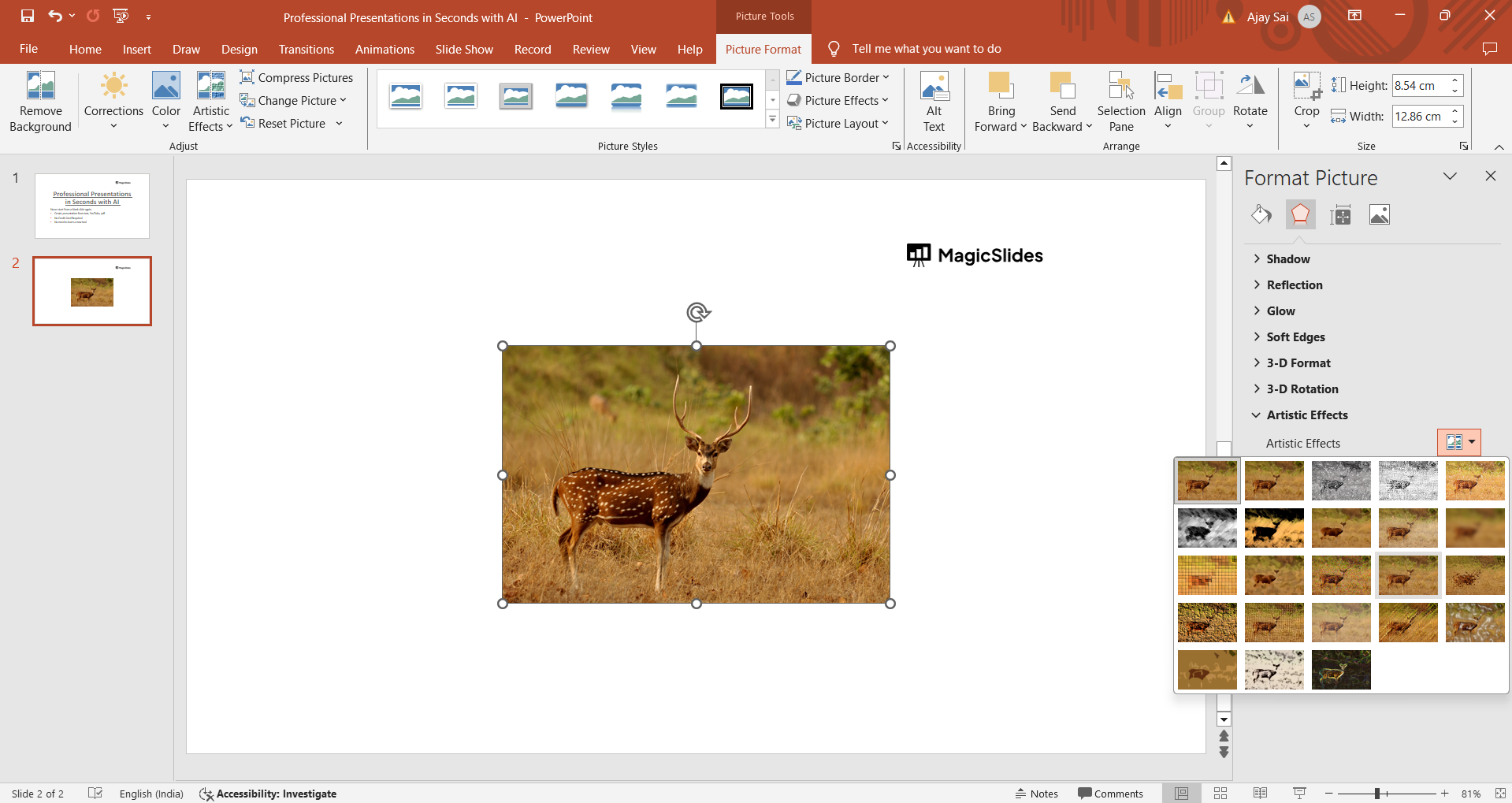Screen dimensions: 1512x803
Task: Select slide 1 thumbnail
Action: (92, 206)
